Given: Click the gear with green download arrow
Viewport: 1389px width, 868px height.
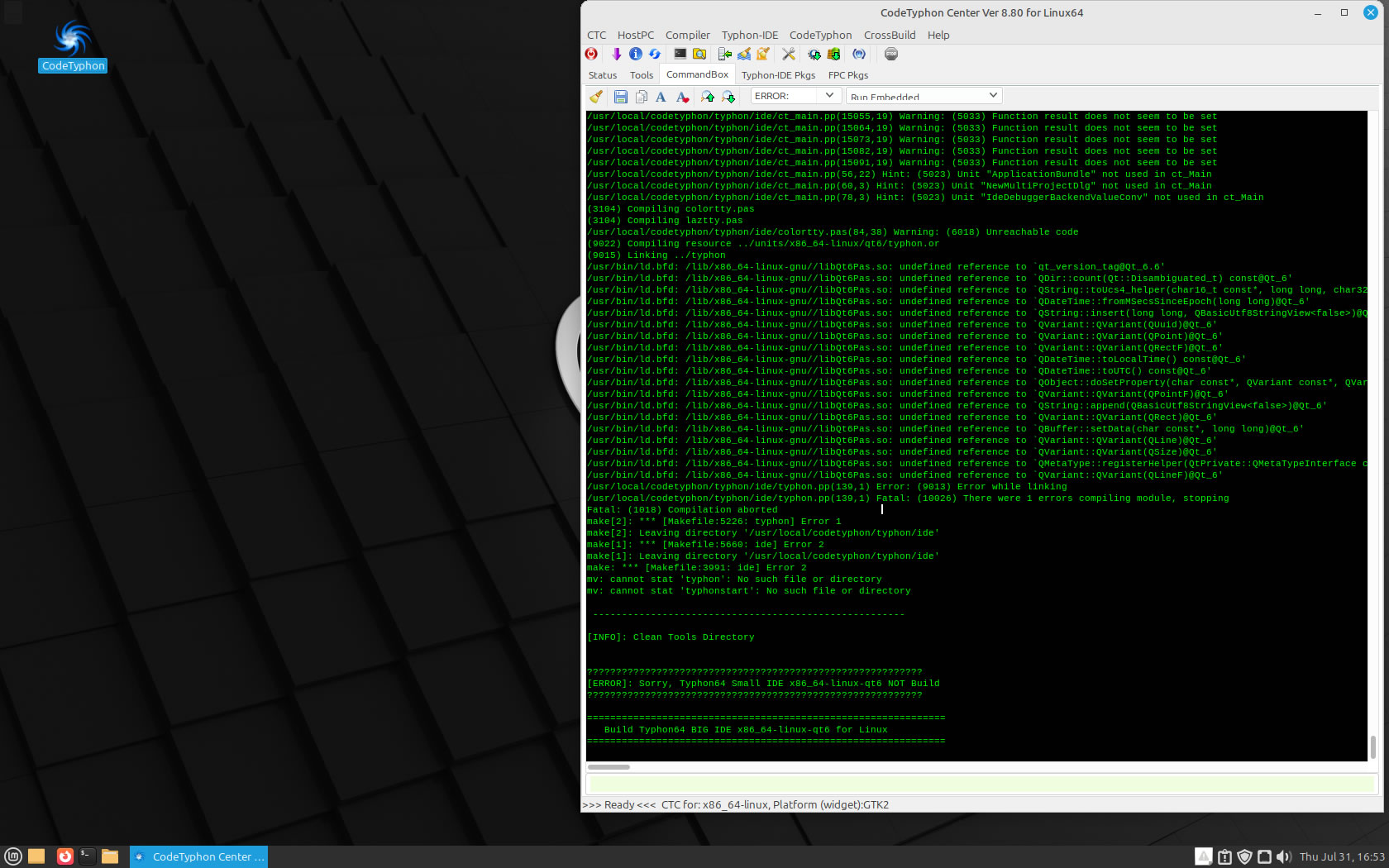Looking at the screenshot, I should pyautogui.click(x=814, y=54).
